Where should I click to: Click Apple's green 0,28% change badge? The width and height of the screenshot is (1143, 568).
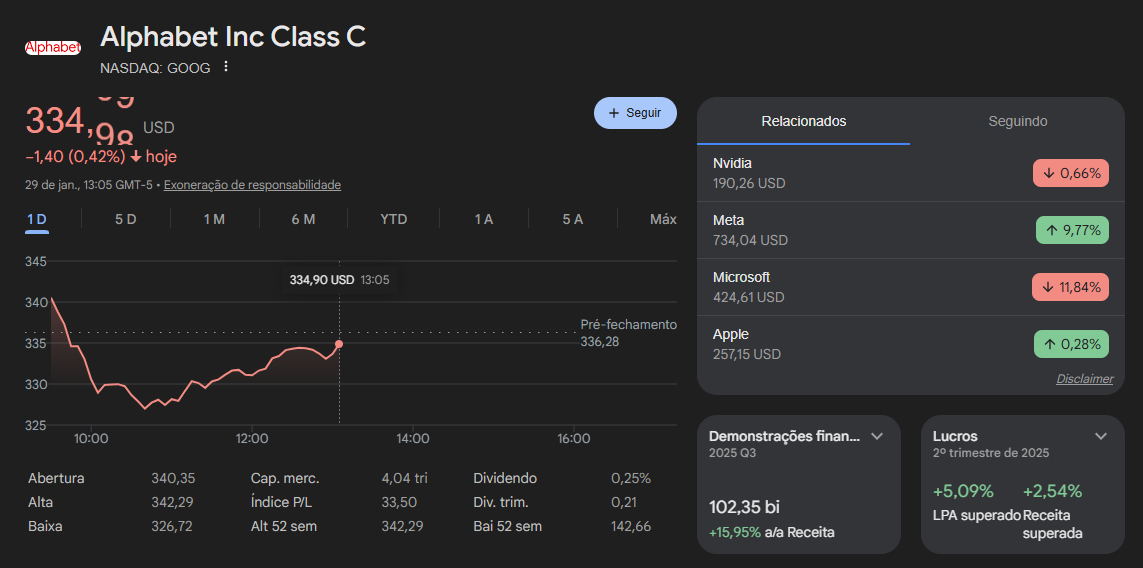click(1071, 344)
